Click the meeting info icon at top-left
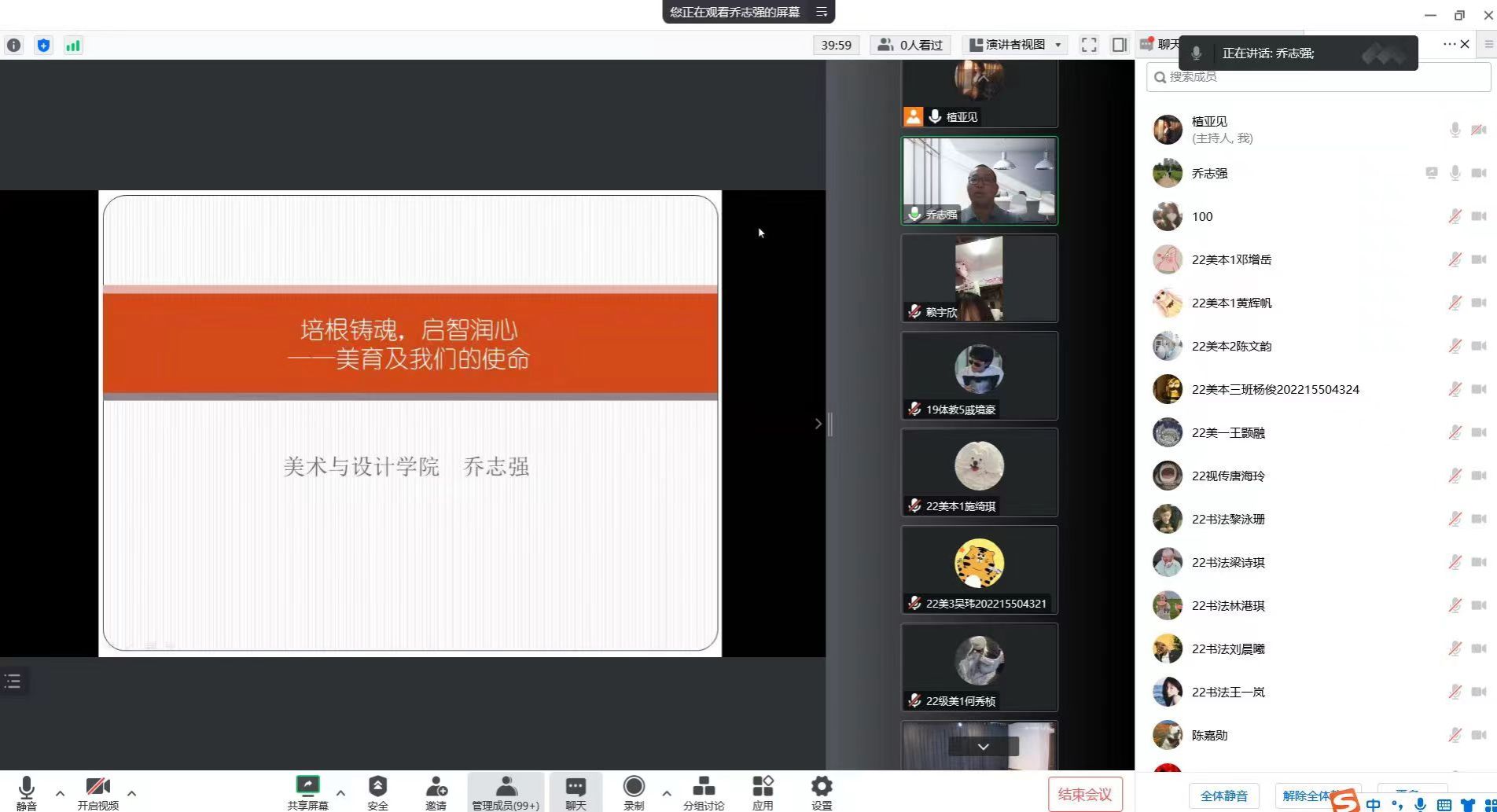This screenshot has width=1497, height=812. (x=14, y=46)
